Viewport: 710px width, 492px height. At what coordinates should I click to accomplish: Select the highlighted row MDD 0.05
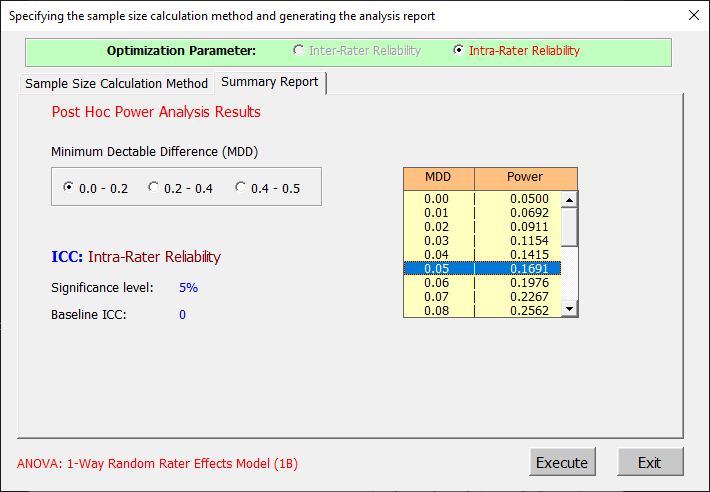pos(482,268)
